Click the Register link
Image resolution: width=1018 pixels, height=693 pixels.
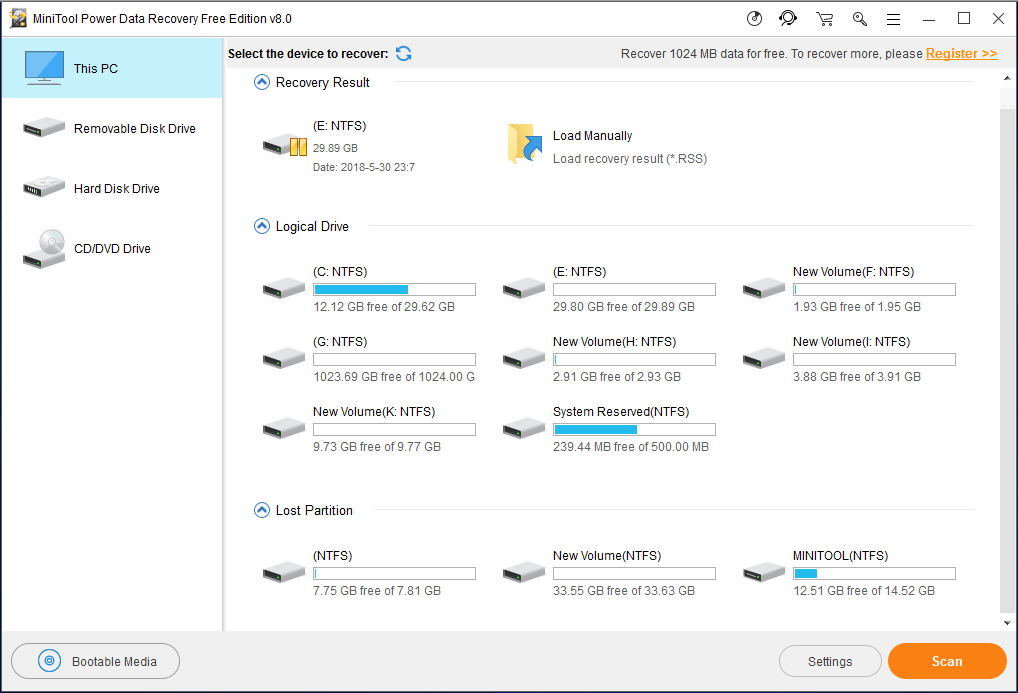point(961,53)
